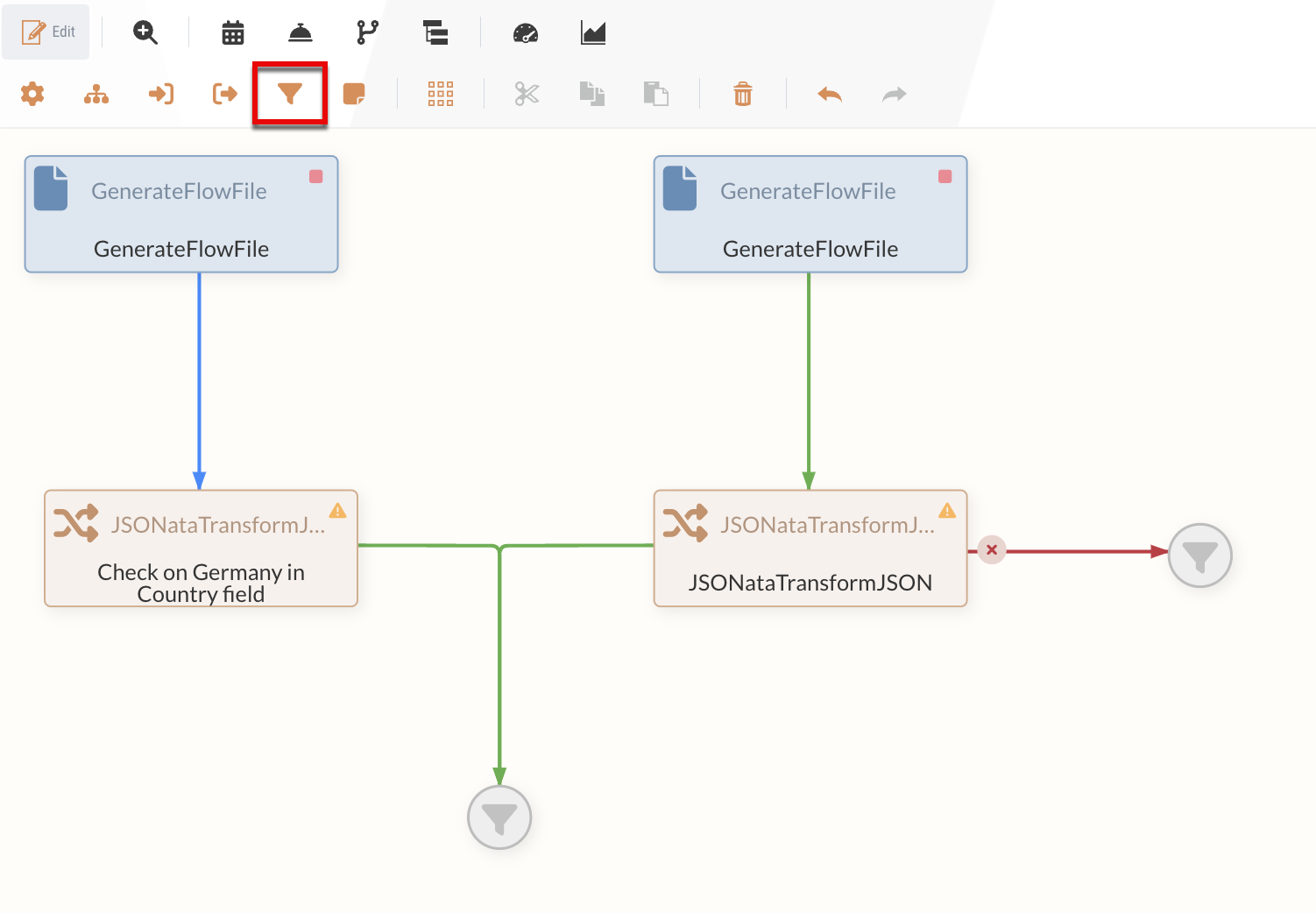
Task: Click warning triangle on right JSONNataTransformJSON
Action: click(x=947, y=511)
